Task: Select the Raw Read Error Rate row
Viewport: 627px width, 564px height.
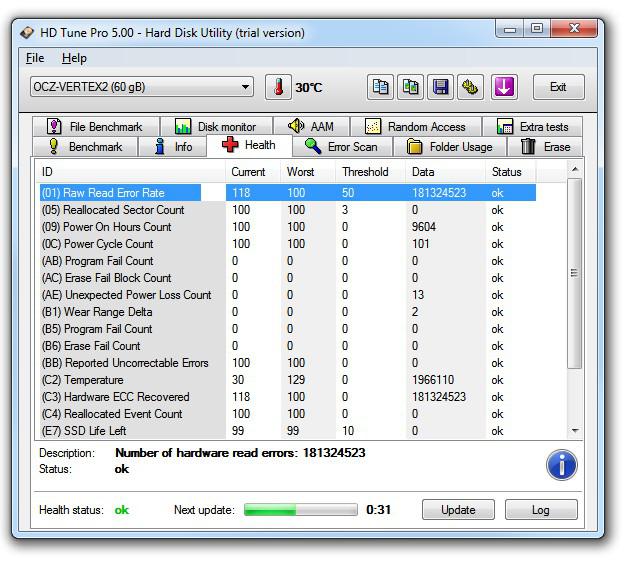Action: 288,193
